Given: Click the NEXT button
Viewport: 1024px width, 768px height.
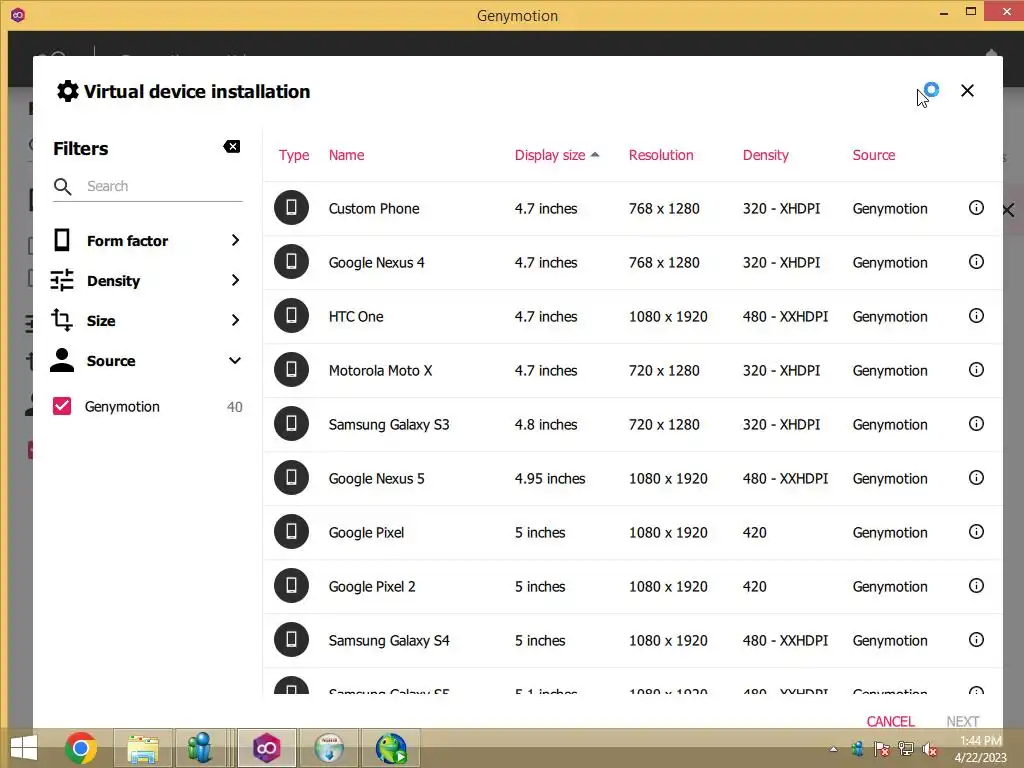Looking at the screenshot, I should pos(963,721).
